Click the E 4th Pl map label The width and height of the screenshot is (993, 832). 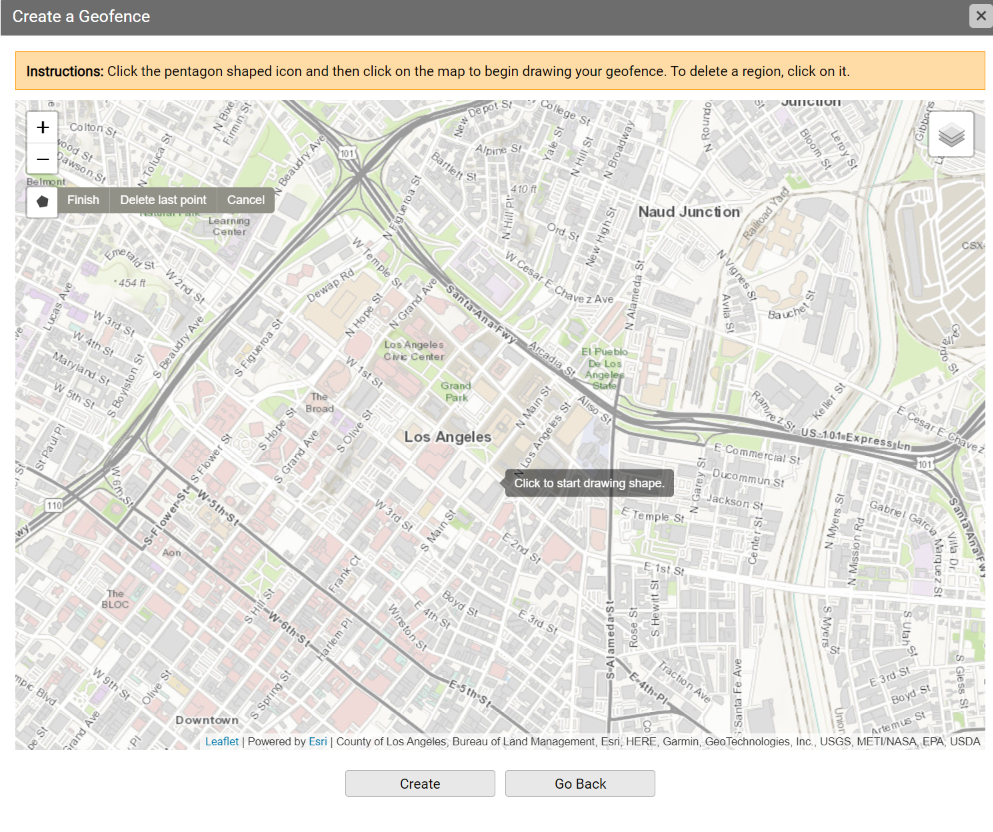[648, 689]
